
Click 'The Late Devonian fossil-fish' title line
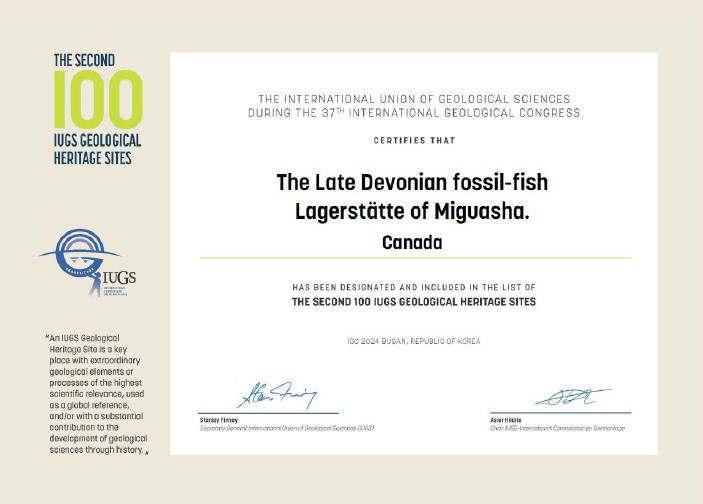click(x=412, y=182)
